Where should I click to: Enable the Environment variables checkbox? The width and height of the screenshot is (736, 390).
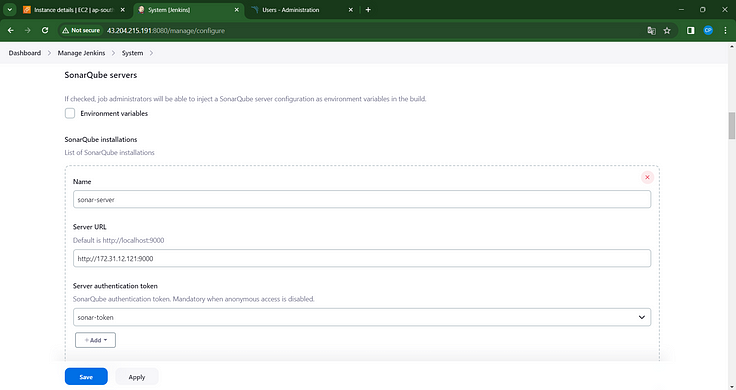click(x=70, y=113)
